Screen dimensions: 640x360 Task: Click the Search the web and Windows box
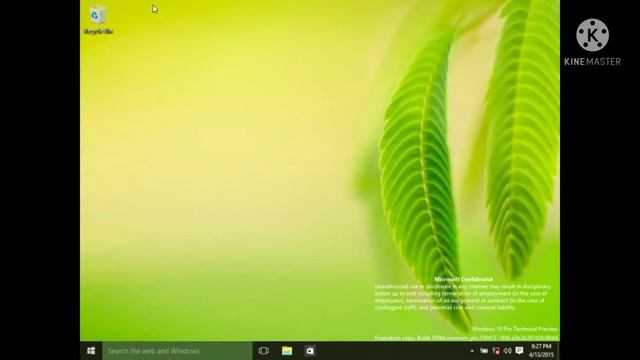pyautogui.click(x=178, y=351)
